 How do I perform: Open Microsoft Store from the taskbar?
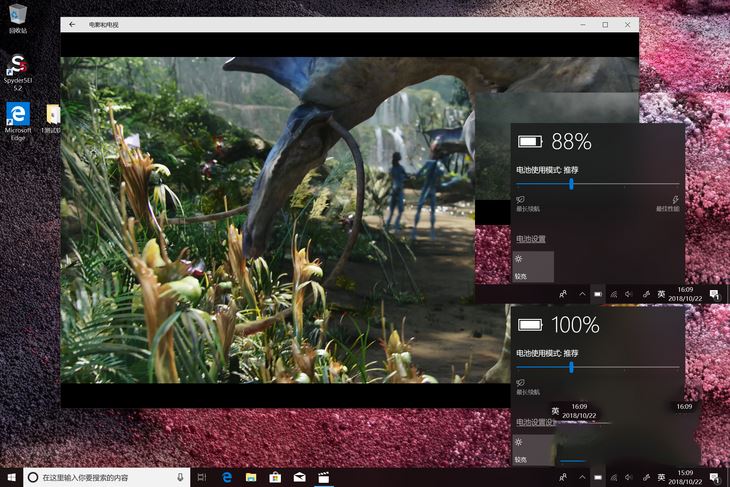click(x=275, y=477)
